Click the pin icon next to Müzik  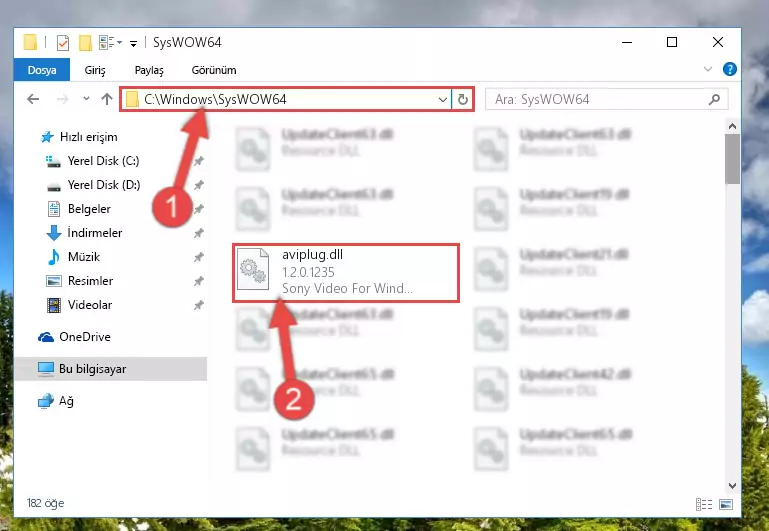pos(199,257)
